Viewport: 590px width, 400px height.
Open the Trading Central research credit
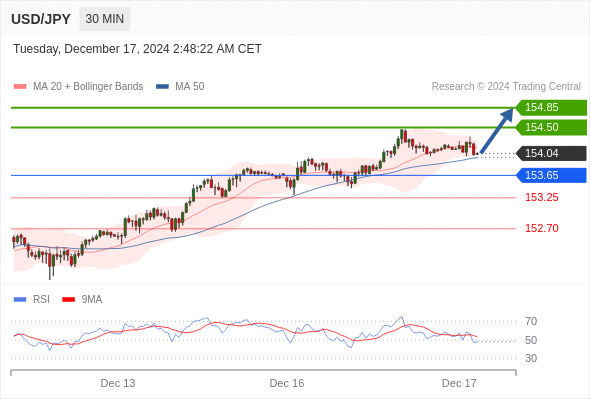pos(506,87)
